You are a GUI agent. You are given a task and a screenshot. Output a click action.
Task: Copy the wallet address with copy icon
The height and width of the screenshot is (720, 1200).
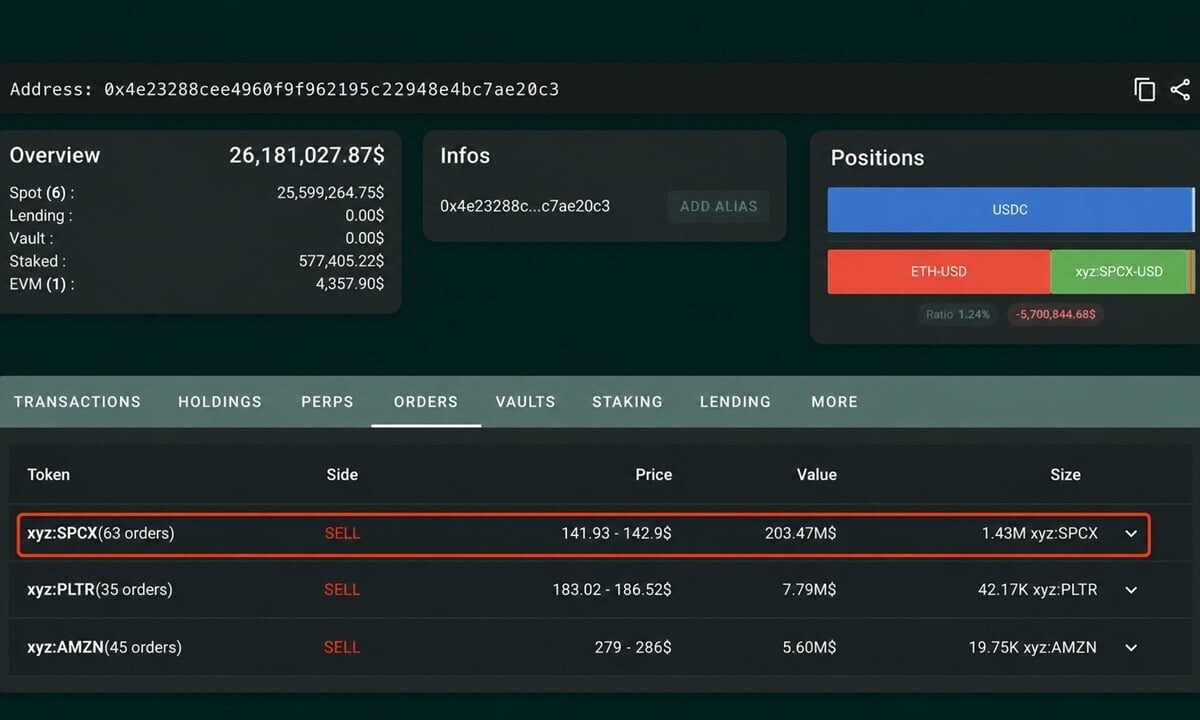point(1144,90)
